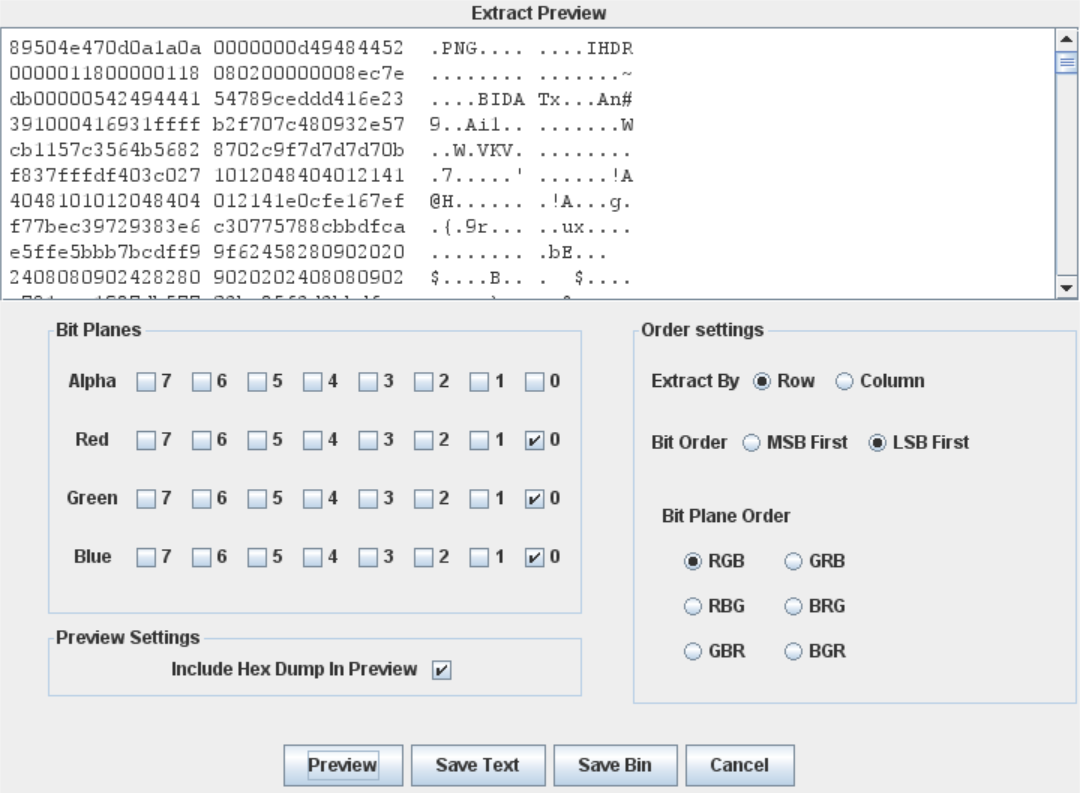This screenshot has width=1080, height=793.
Task: Click the Save Bin button
Action: pyautogui.click(x=615, y=765)
